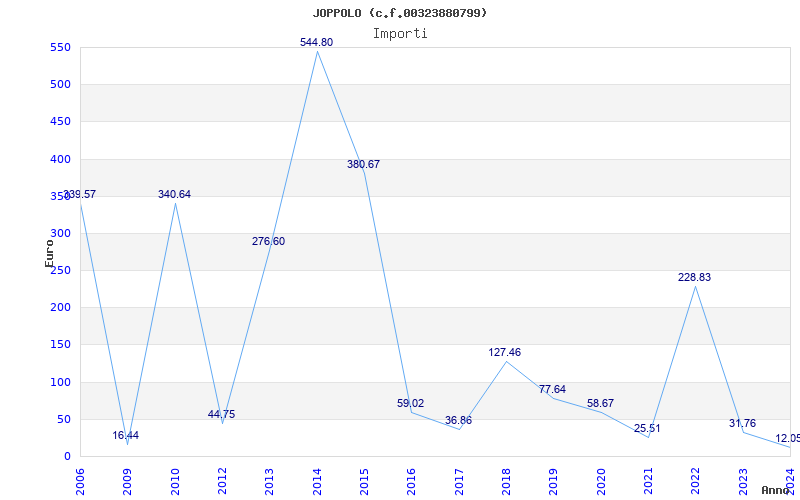The width and height of the screenshot is (800, 500).
Task: Click the 200 y-axis tick label
Action: click(x=60, y=308)
